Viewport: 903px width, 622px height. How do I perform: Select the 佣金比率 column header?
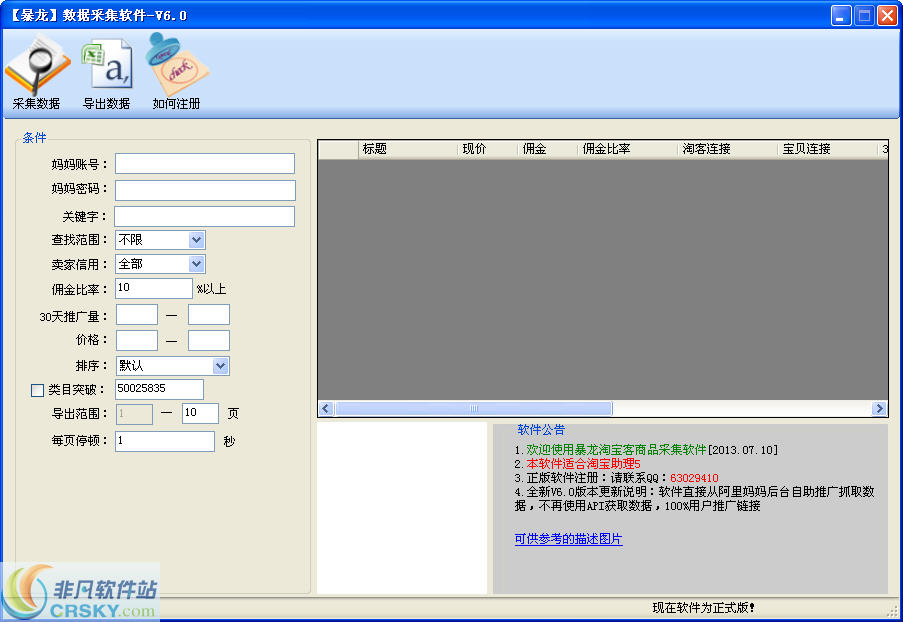627,149
